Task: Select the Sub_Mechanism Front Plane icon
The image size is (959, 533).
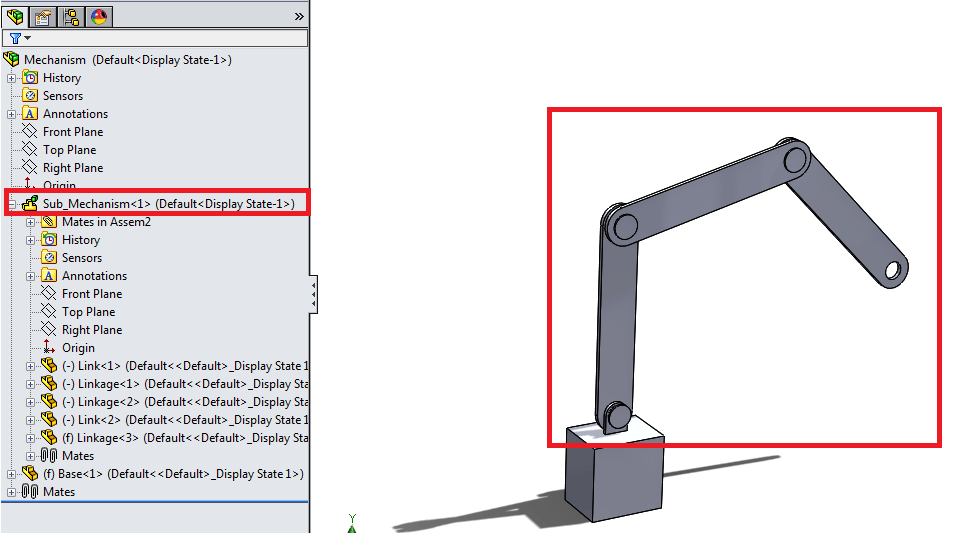Action: 49,293
